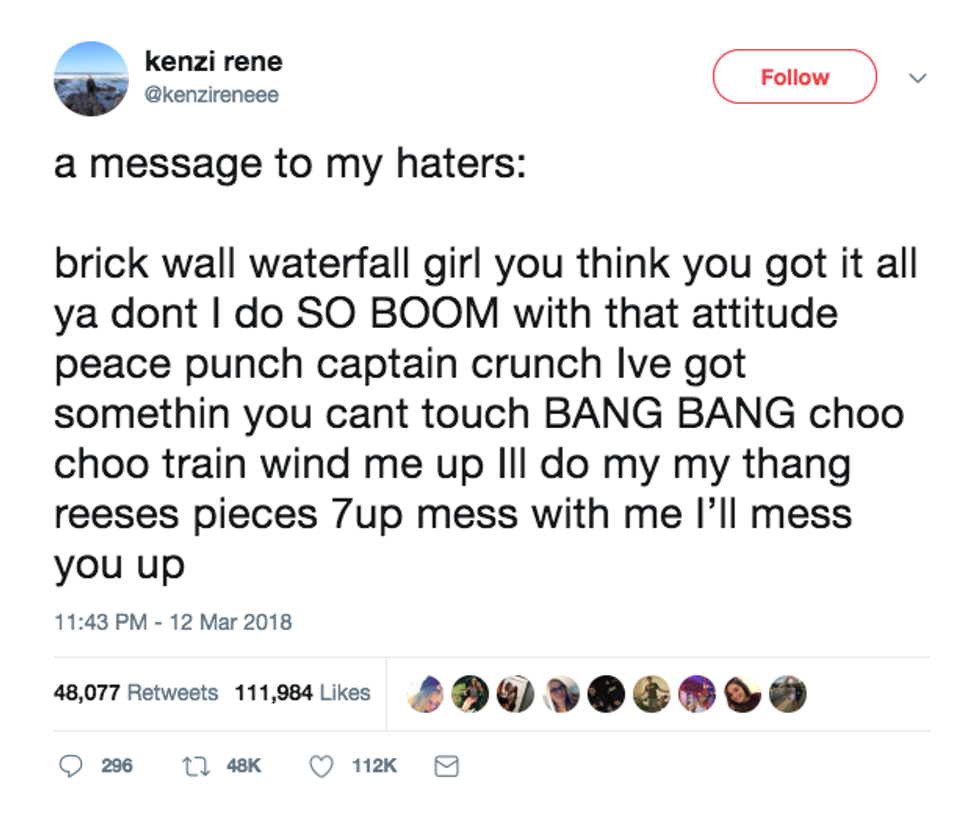Click the 296 reply count
Screen dimensions: 980x817
pos(116,766)
